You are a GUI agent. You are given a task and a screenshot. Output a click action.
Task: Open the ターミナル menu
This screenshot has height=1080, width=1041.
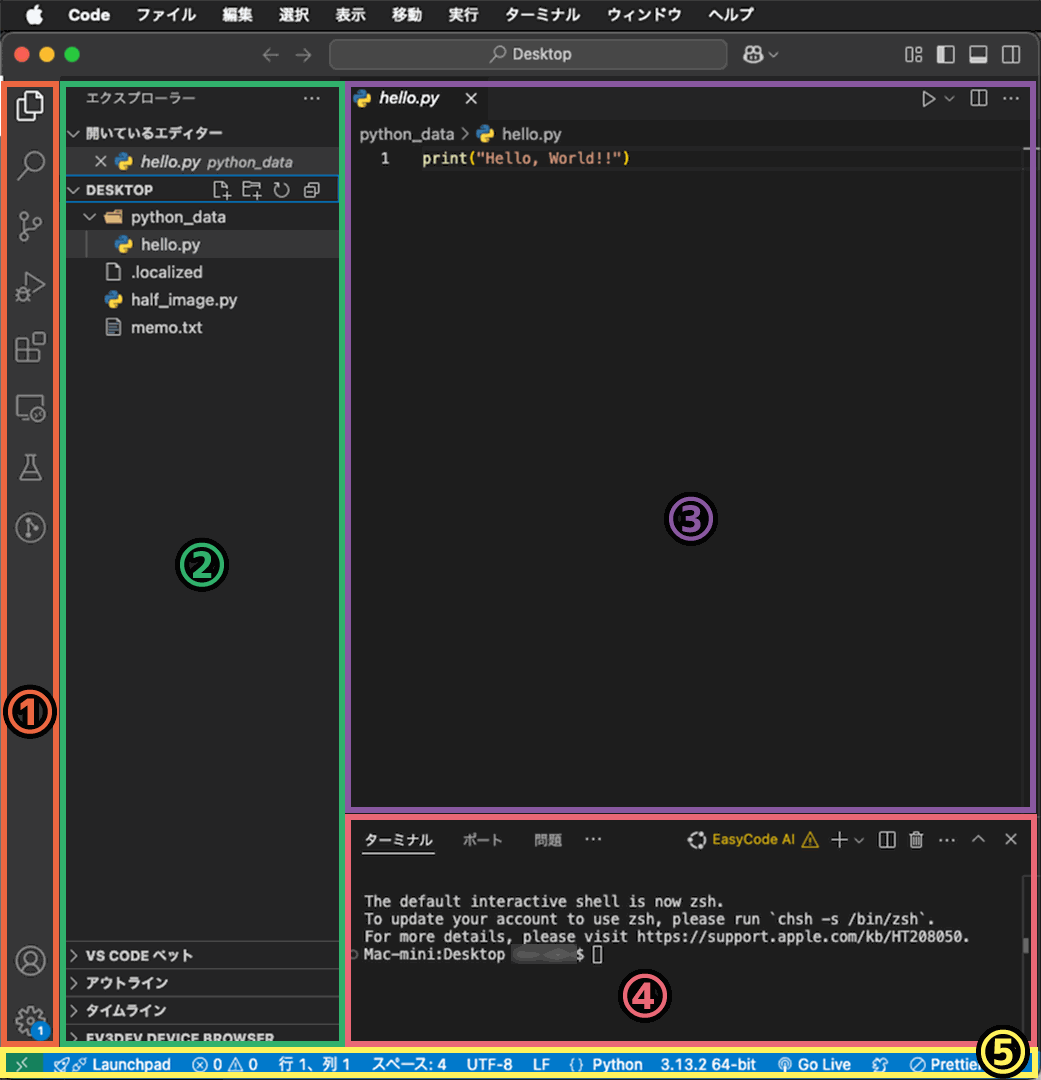(542, 14)
